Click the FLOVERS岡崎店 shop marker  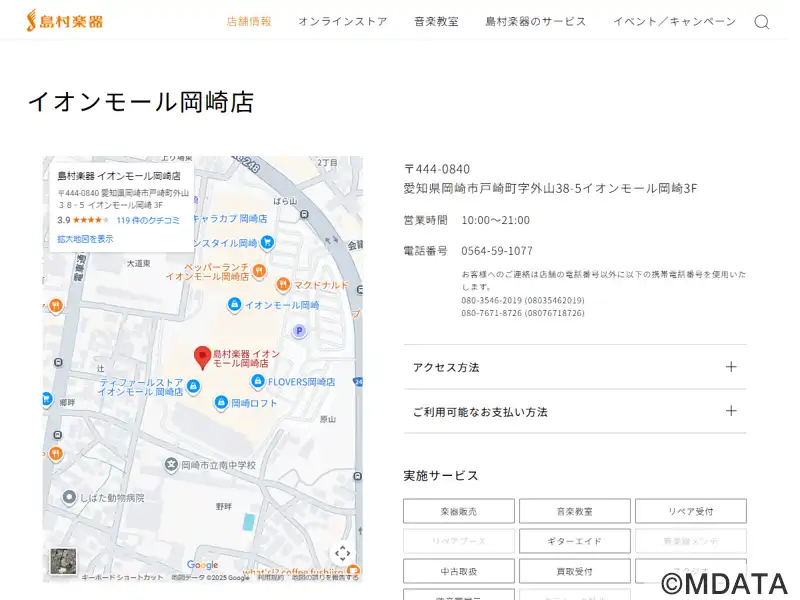(x=257, y=382)
